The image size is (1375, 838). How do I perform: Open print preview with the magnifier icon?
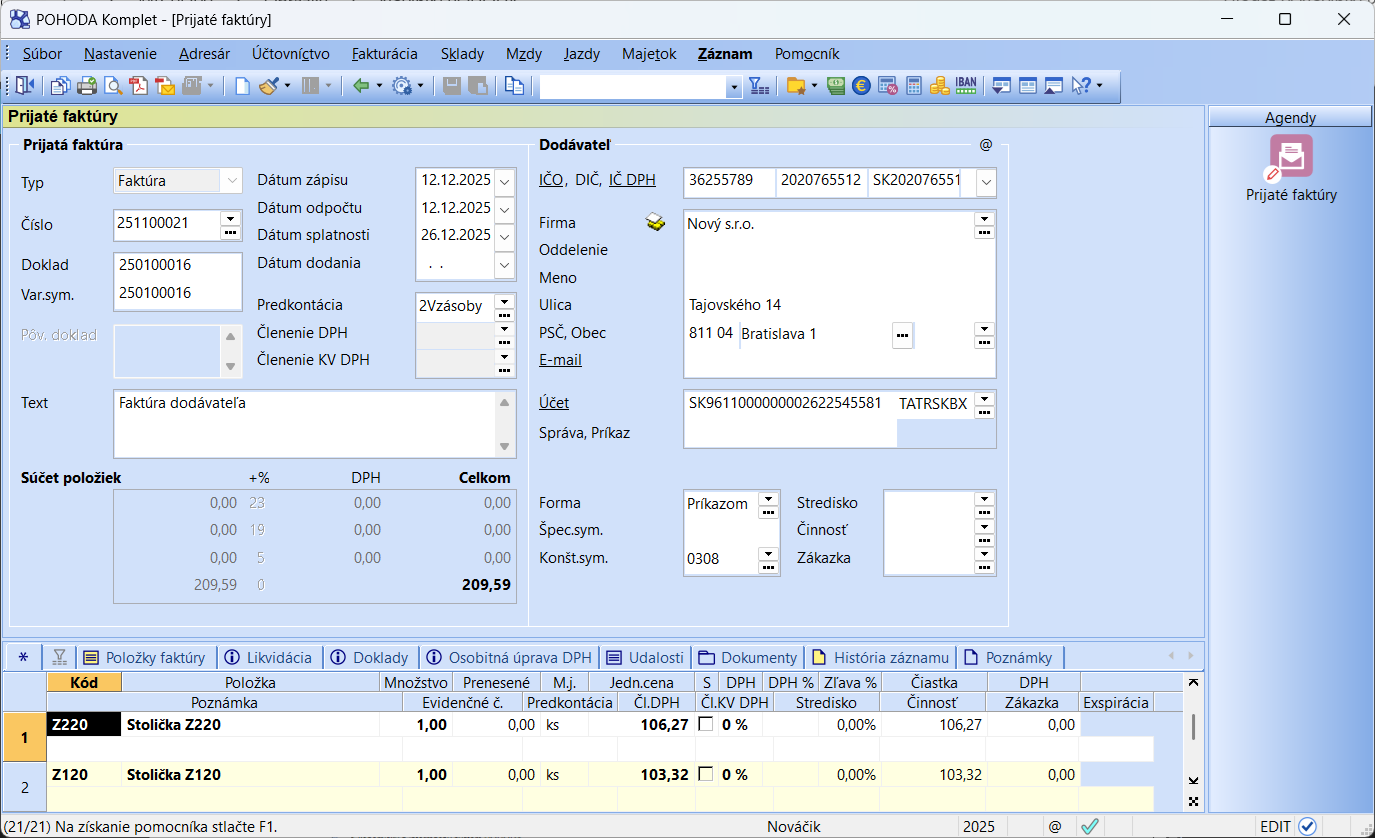pyautogui.click(x=113, y=86)
